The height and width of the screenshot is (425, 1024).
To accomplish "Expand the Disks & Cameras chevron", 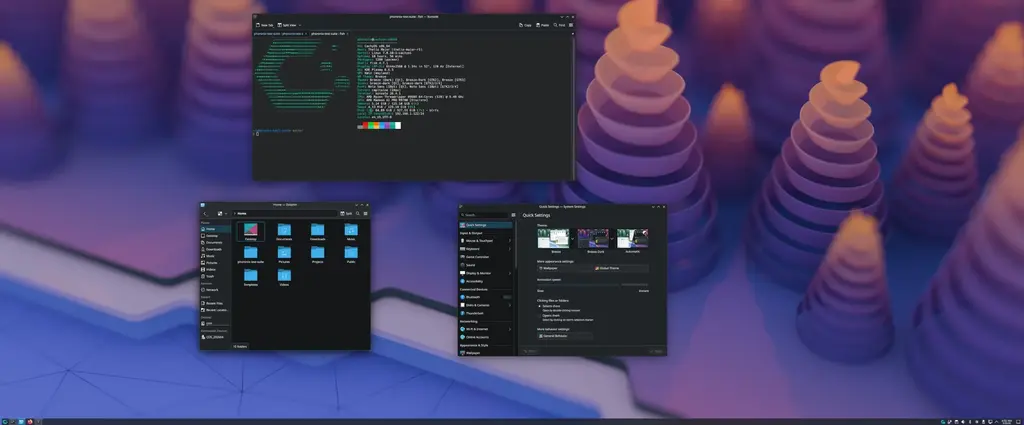I will point(509,305).
